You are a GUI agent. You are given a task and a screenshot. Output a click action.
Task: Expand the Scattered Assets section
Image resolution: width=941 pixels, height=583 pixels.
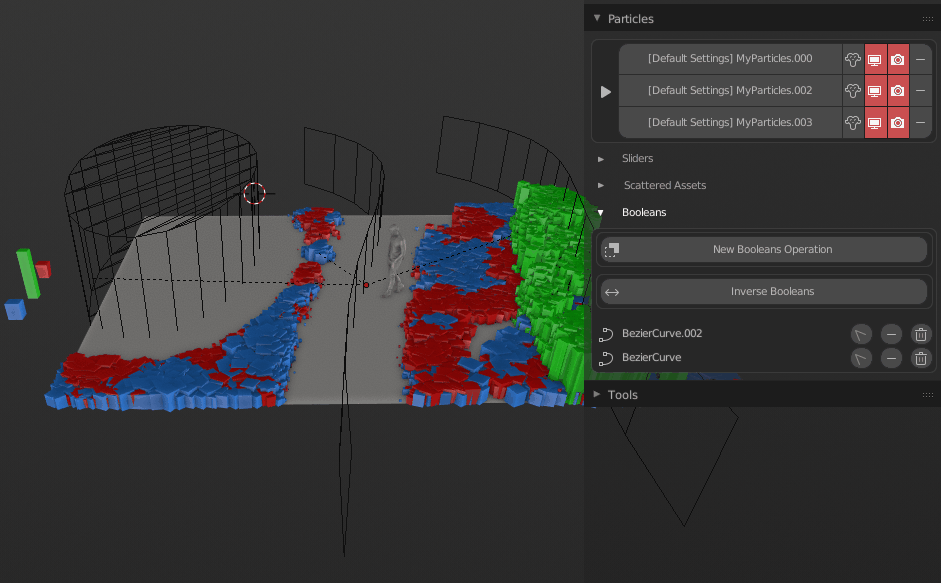[x=602, y=185]
